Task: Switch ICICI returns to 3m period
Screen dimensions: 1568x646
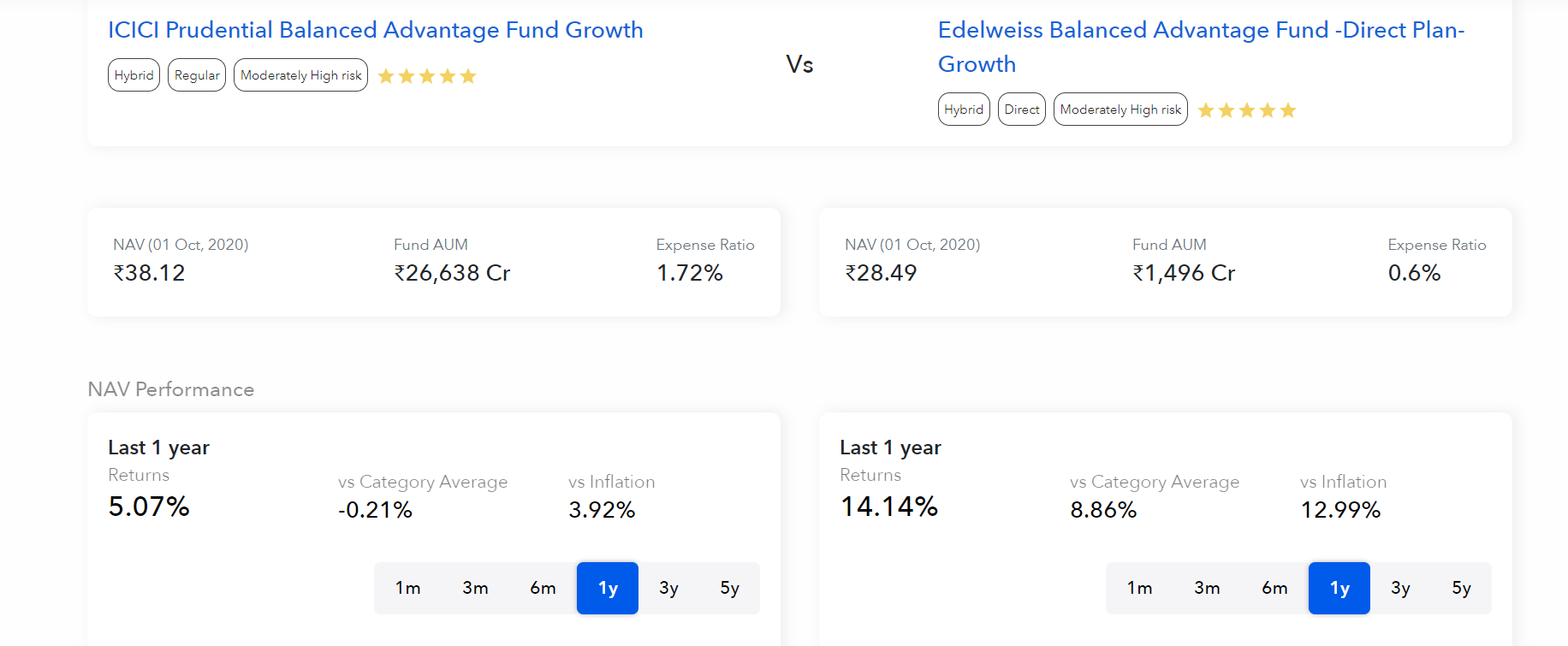Action: [475, 588]
